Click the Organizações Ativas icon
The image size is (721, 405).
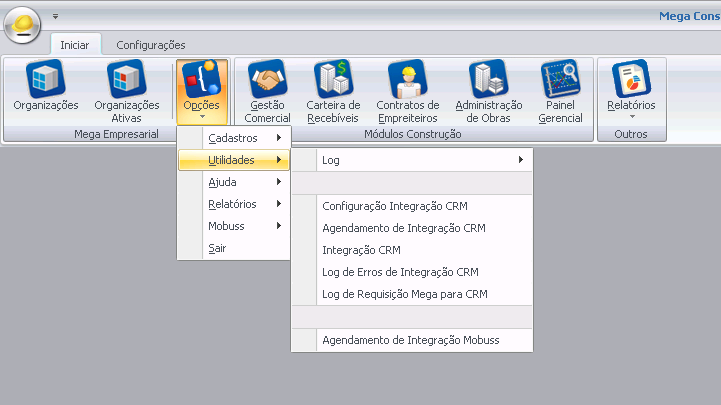(126, 91)
